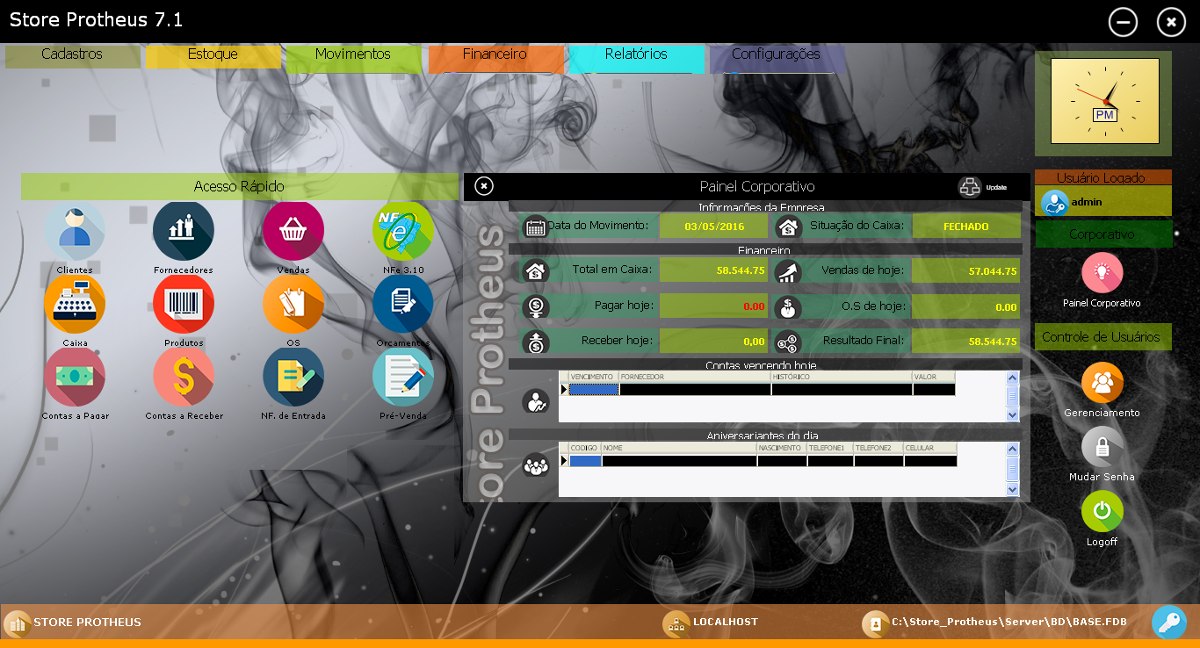This screenshot has height=648, width=1200.
Task: Open the Caixa cash register icon
Action: [x=75, y=303]
